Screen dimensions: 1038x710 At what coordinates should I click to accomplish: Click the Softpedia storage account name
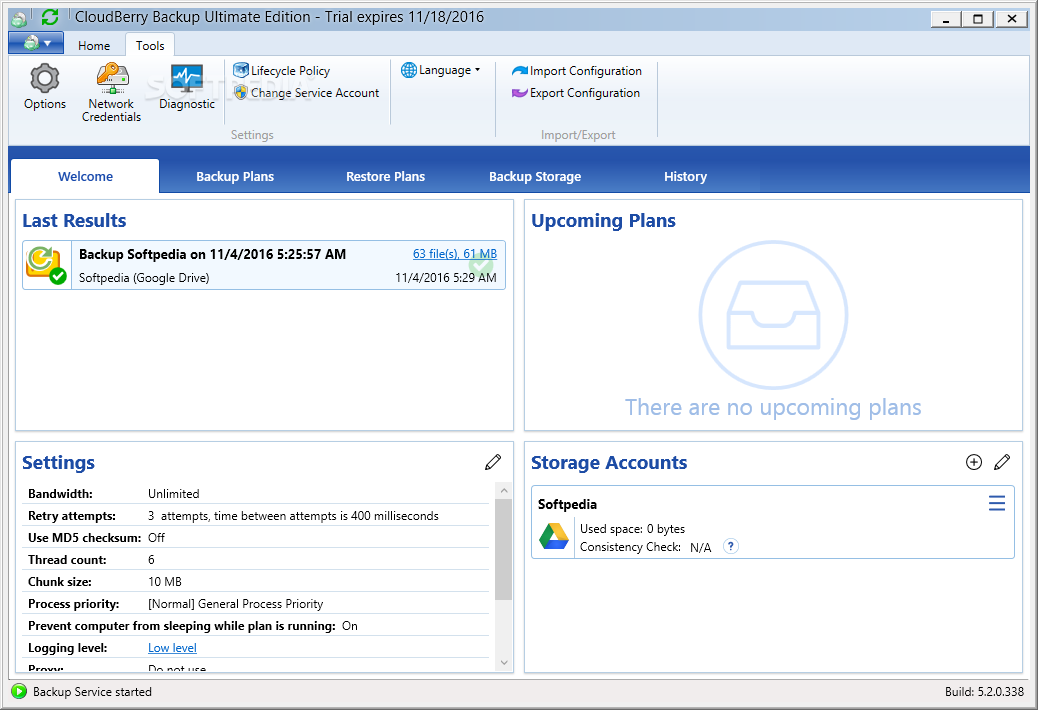(x=567, y=504)
